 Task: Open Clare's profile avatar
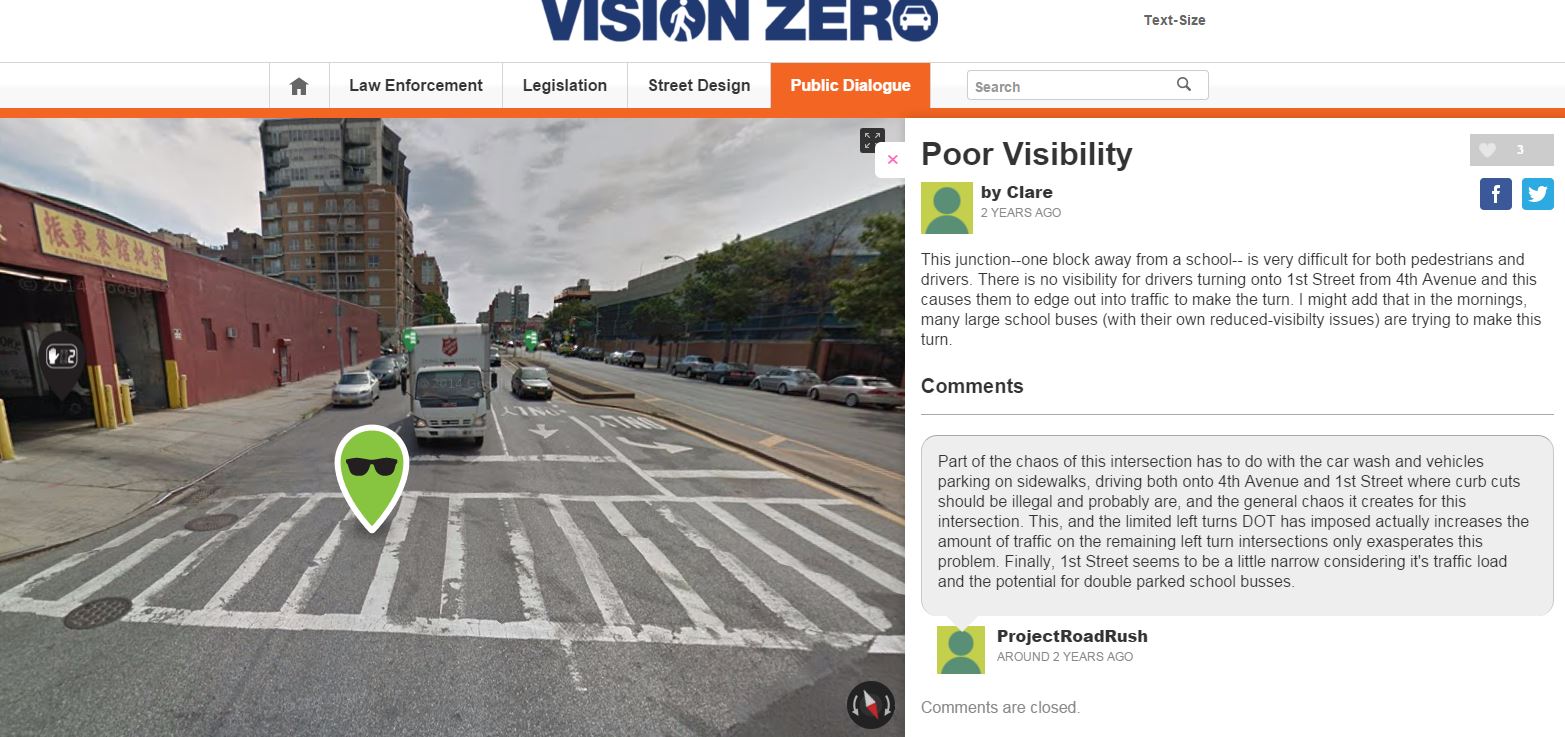[946, 208]
